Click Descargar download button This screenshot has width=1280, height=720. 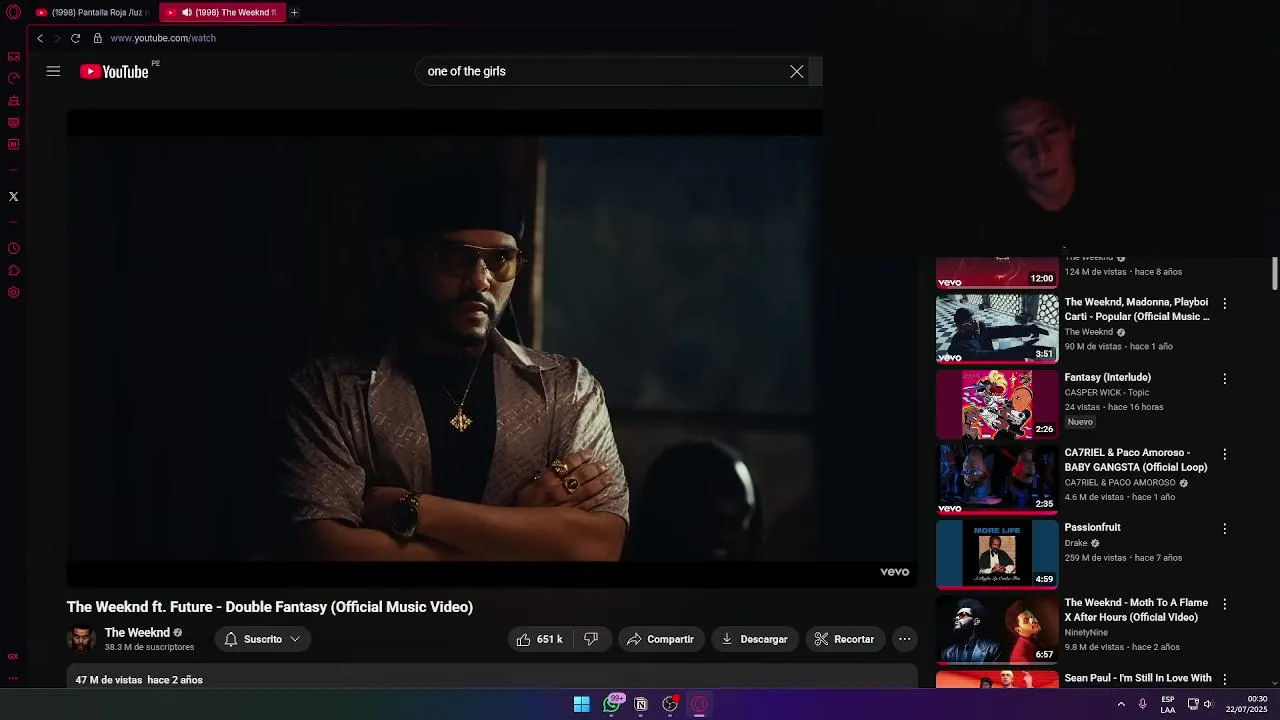[x=755, y=639]
